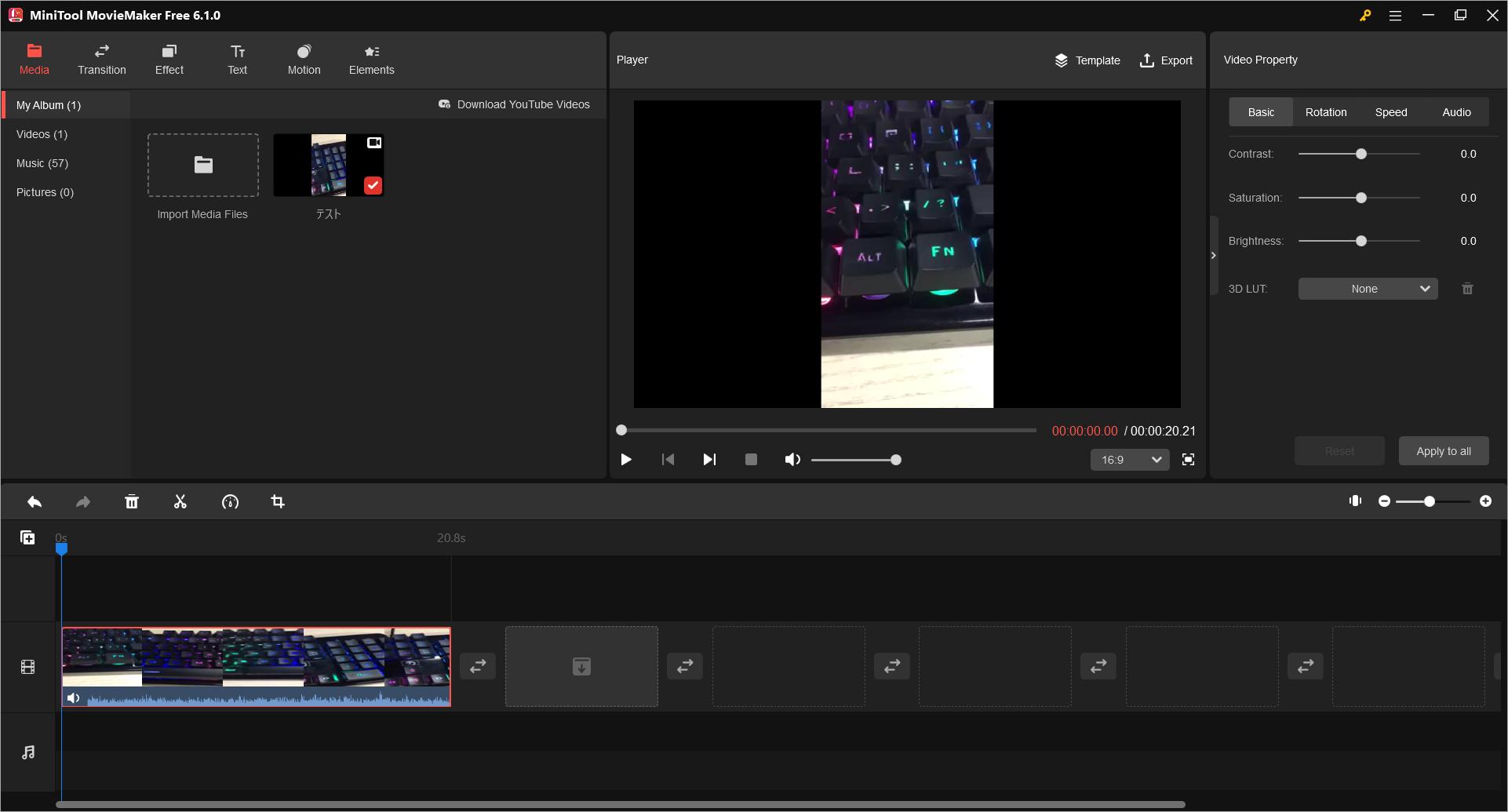Image resolution: width=1508 pixels, height=812 pixels.
Task: Click the first transition slot after clip
Action: [x=478, y=666]
